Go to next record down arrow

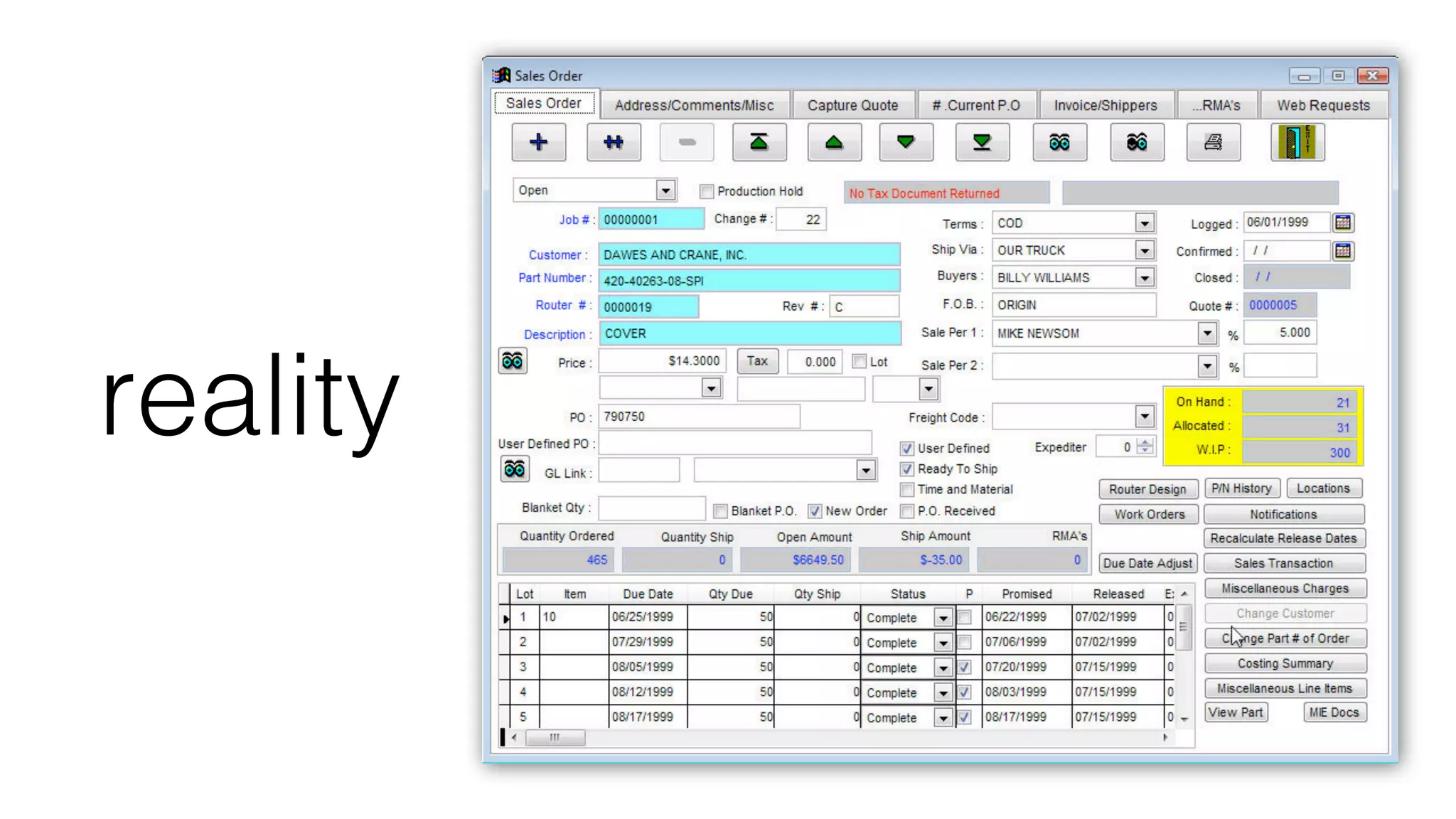[905, 142]
